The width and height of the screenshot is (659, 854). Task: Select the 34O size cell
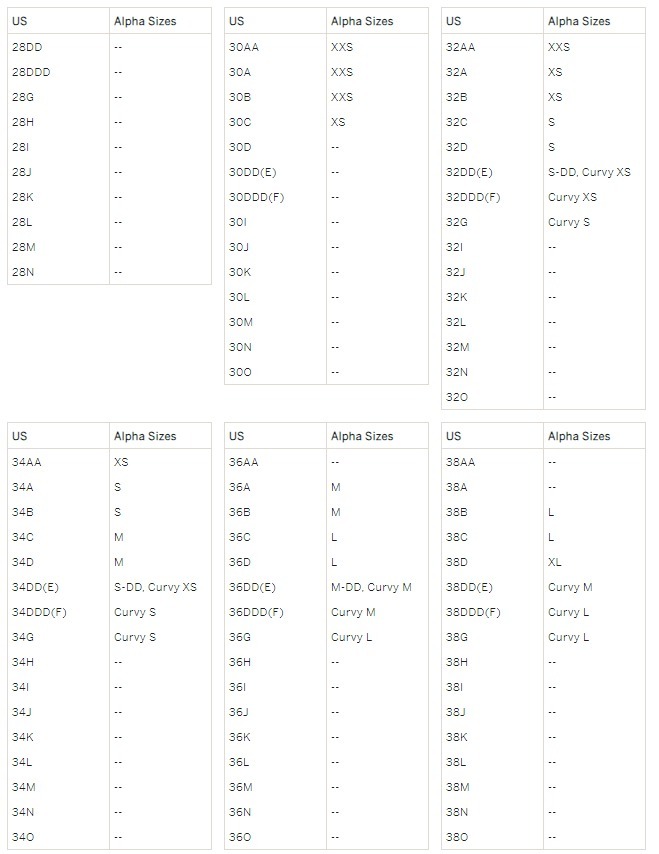(x=24, y=837)
